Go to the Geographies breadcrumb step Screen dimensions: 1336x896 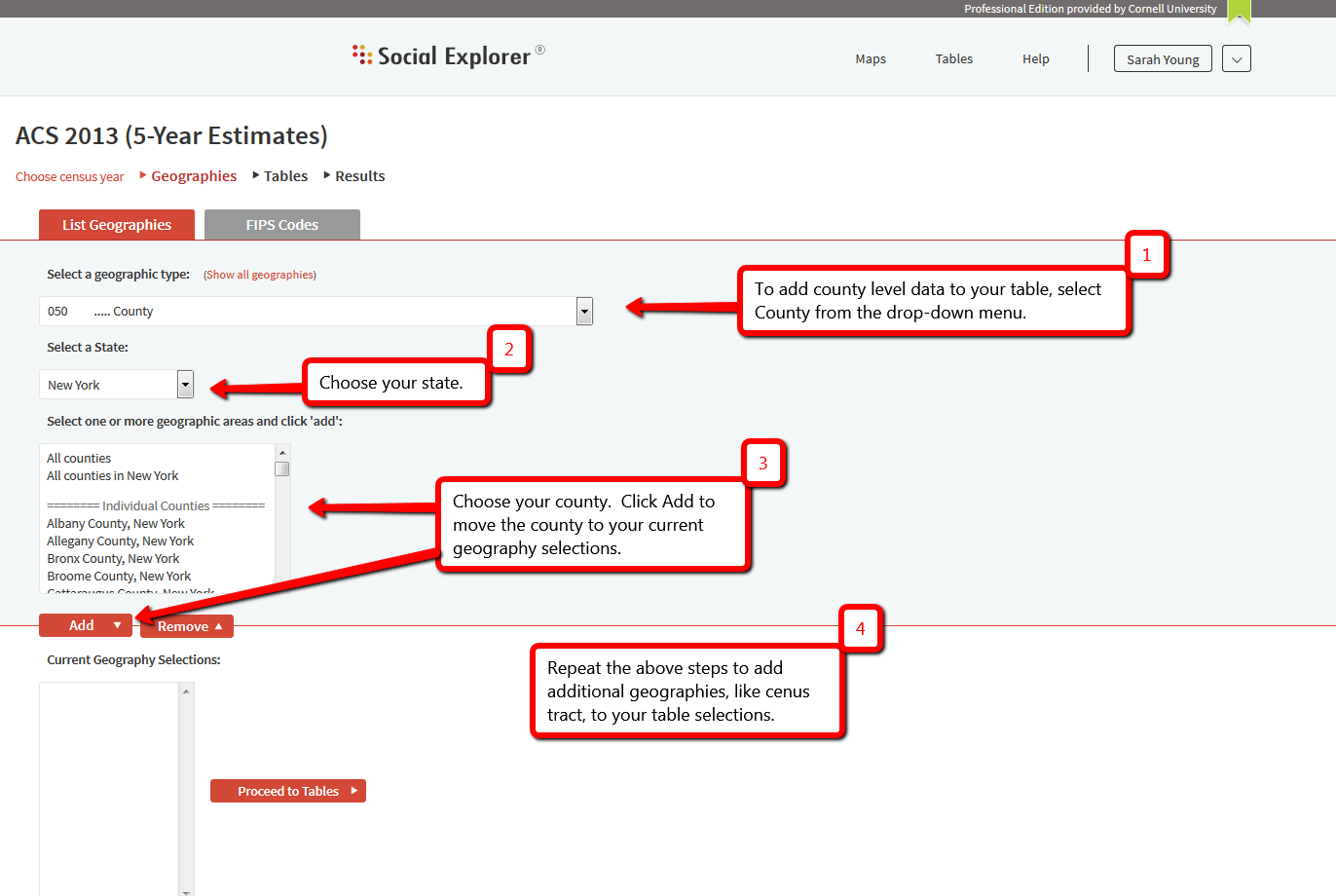[x=194, y=176]
